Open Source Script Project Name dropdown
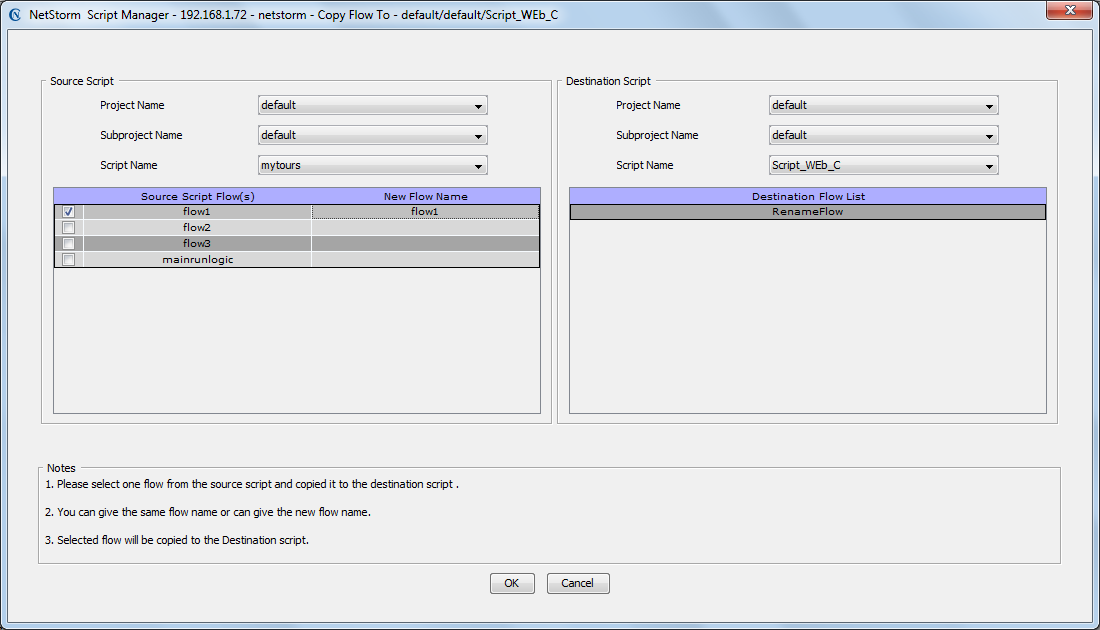The height and width of the screenshot is (630, 1100). [x=373, y=105]
